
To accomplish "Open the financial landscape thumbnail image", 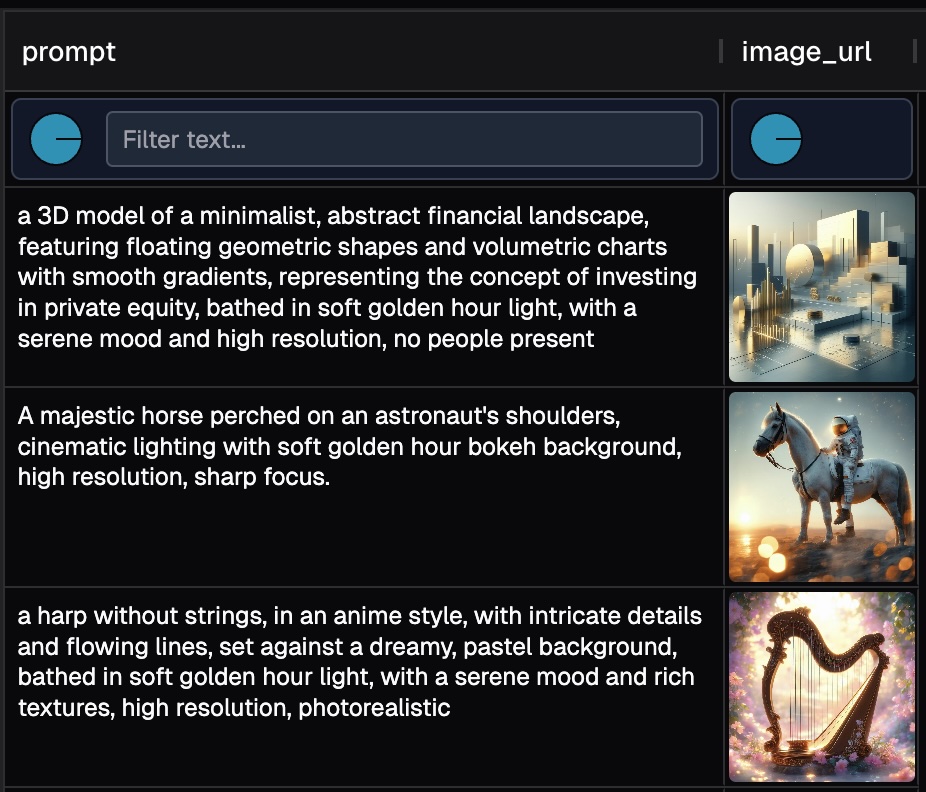I will coord(822,287).
